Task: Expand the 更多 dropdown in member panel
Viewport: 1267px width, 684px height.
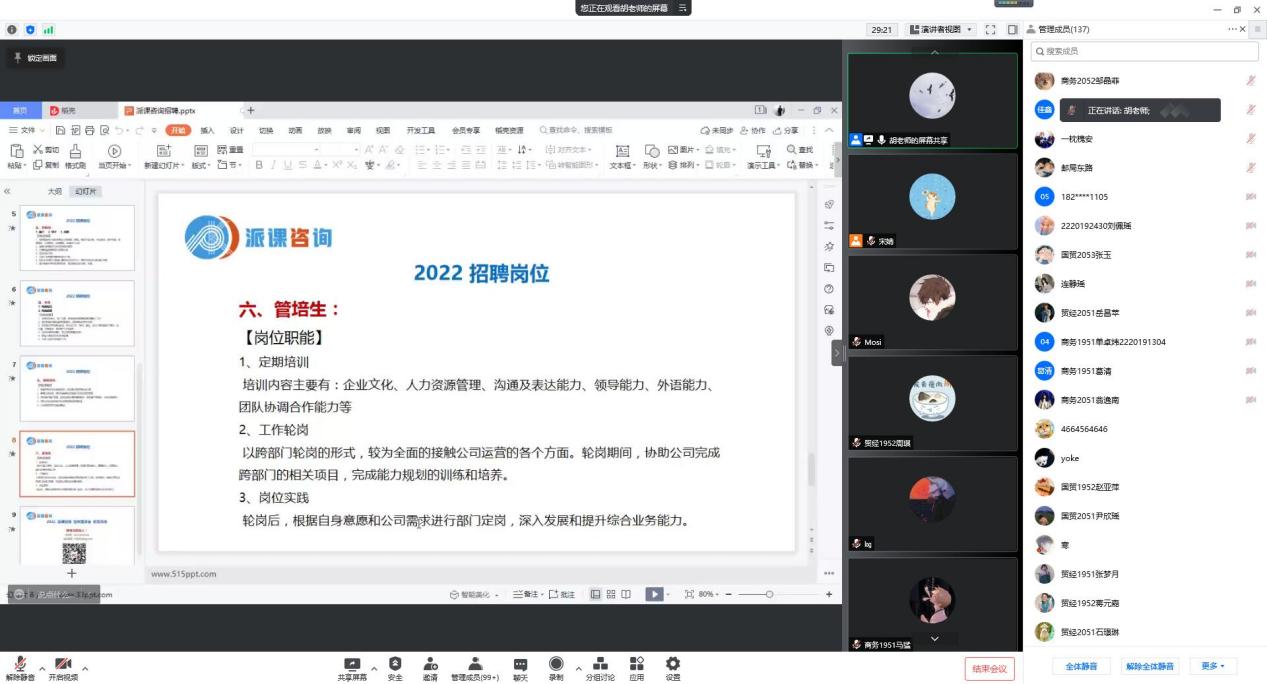Action: coord(1214,666)
